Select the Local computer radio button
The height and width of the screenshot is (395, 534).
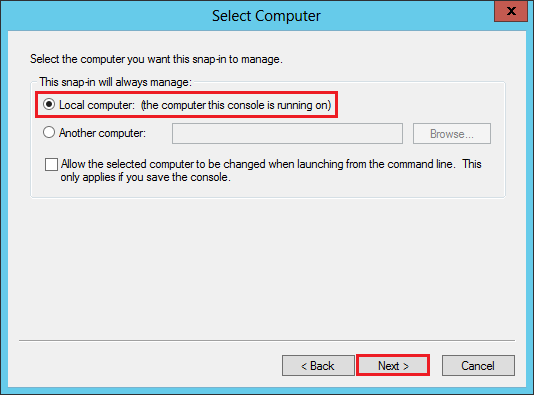49,105
